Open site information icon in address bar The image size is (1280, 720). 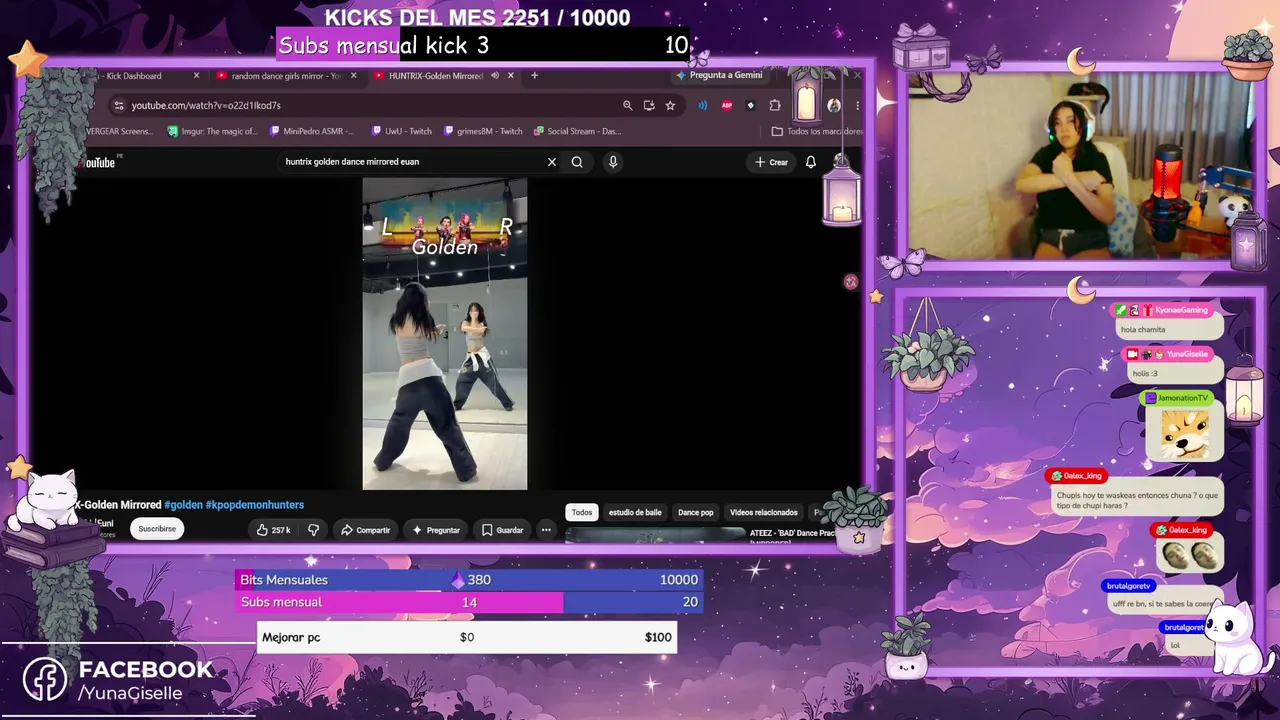point(118,105)
